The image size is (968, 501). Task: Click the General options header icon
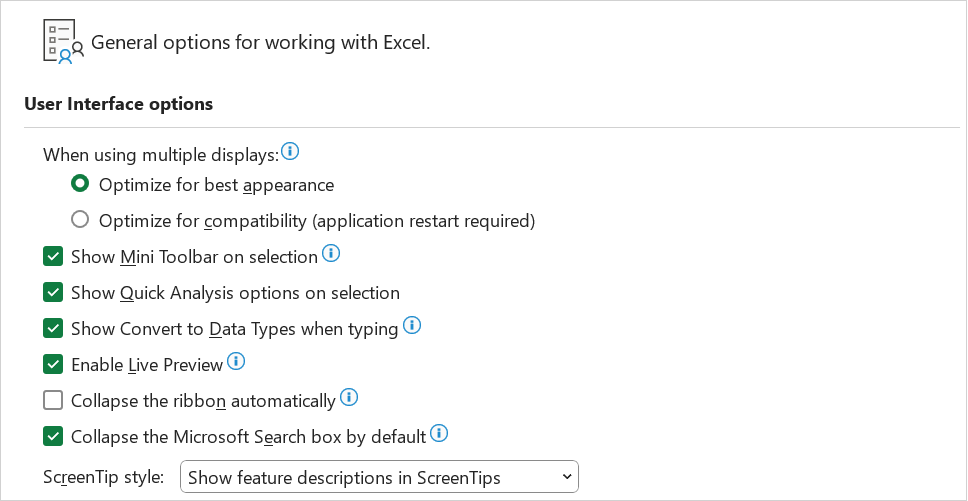(63, 41)
